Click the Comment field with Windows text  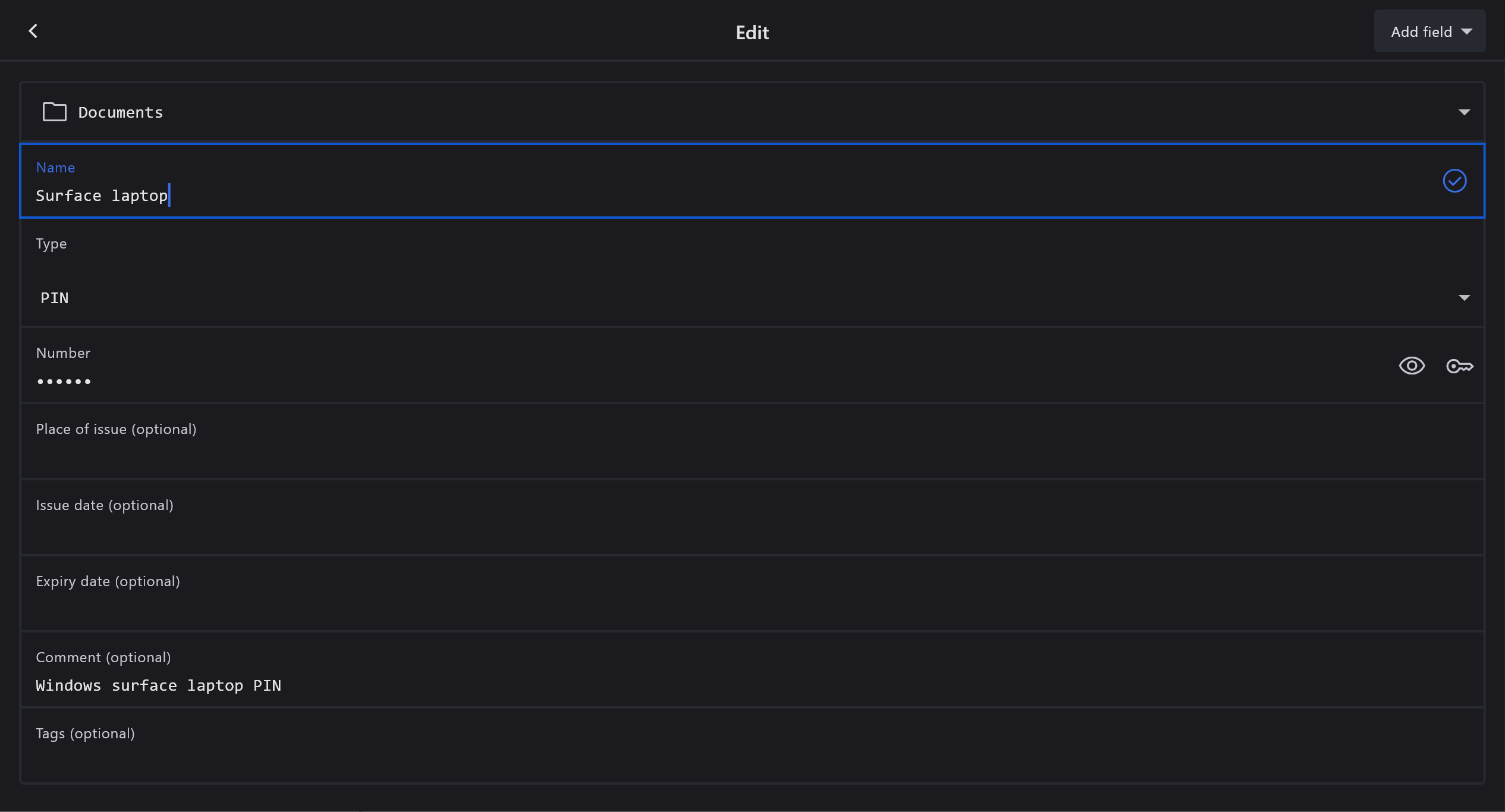pos(158,685)
